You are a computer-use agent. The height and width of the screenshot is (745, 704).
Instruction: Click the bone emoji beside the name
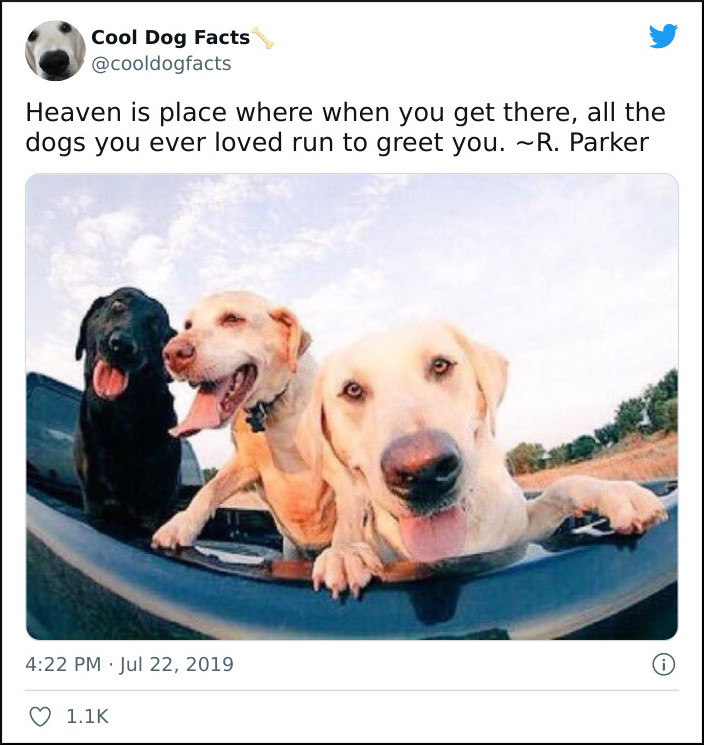click(x=263, y=38)
